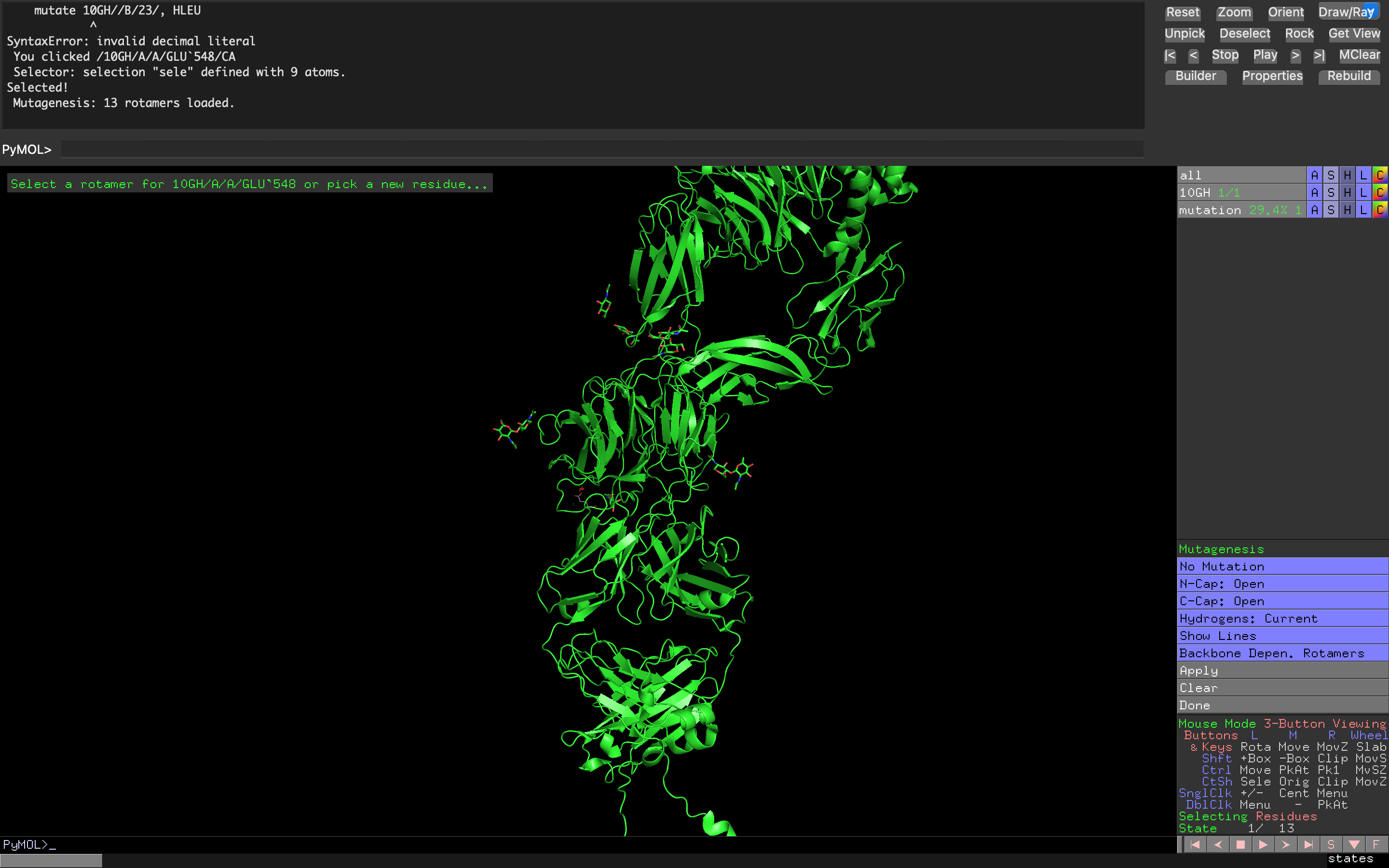Open the Action menu for the 'all' row
Viewport: 1389px width, 868px height.
point(1314,175)
